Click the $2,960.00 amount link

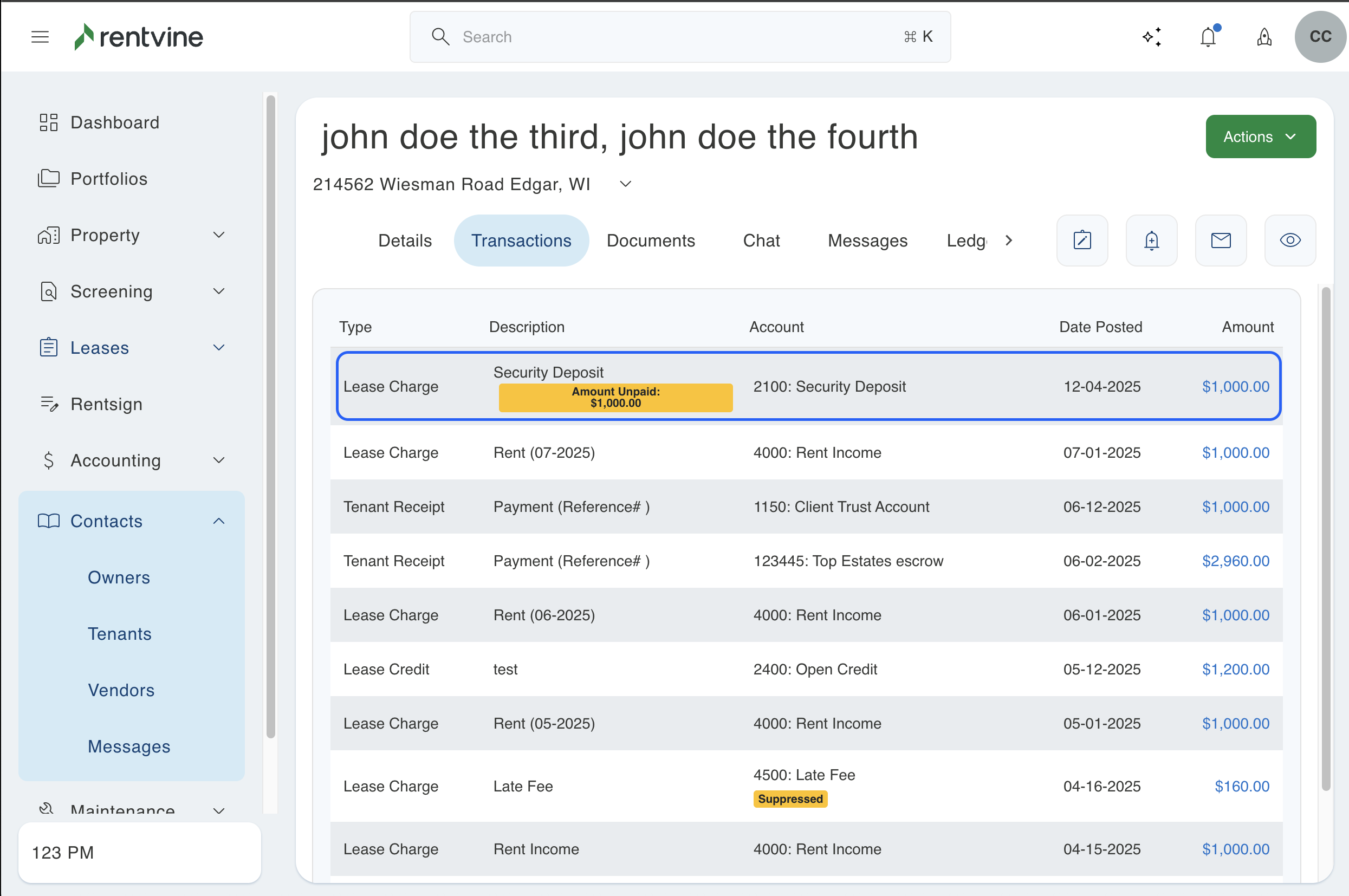pyautogui.click(x=1235, y=561)
